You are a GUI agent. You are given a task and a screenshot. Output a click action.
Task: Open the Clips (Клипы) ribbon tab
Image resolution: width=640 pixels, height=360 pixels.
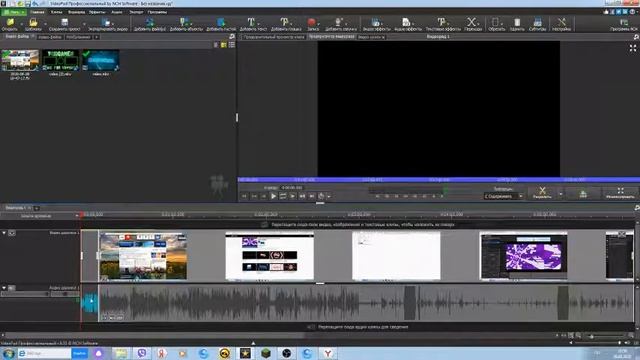point(56,12)
